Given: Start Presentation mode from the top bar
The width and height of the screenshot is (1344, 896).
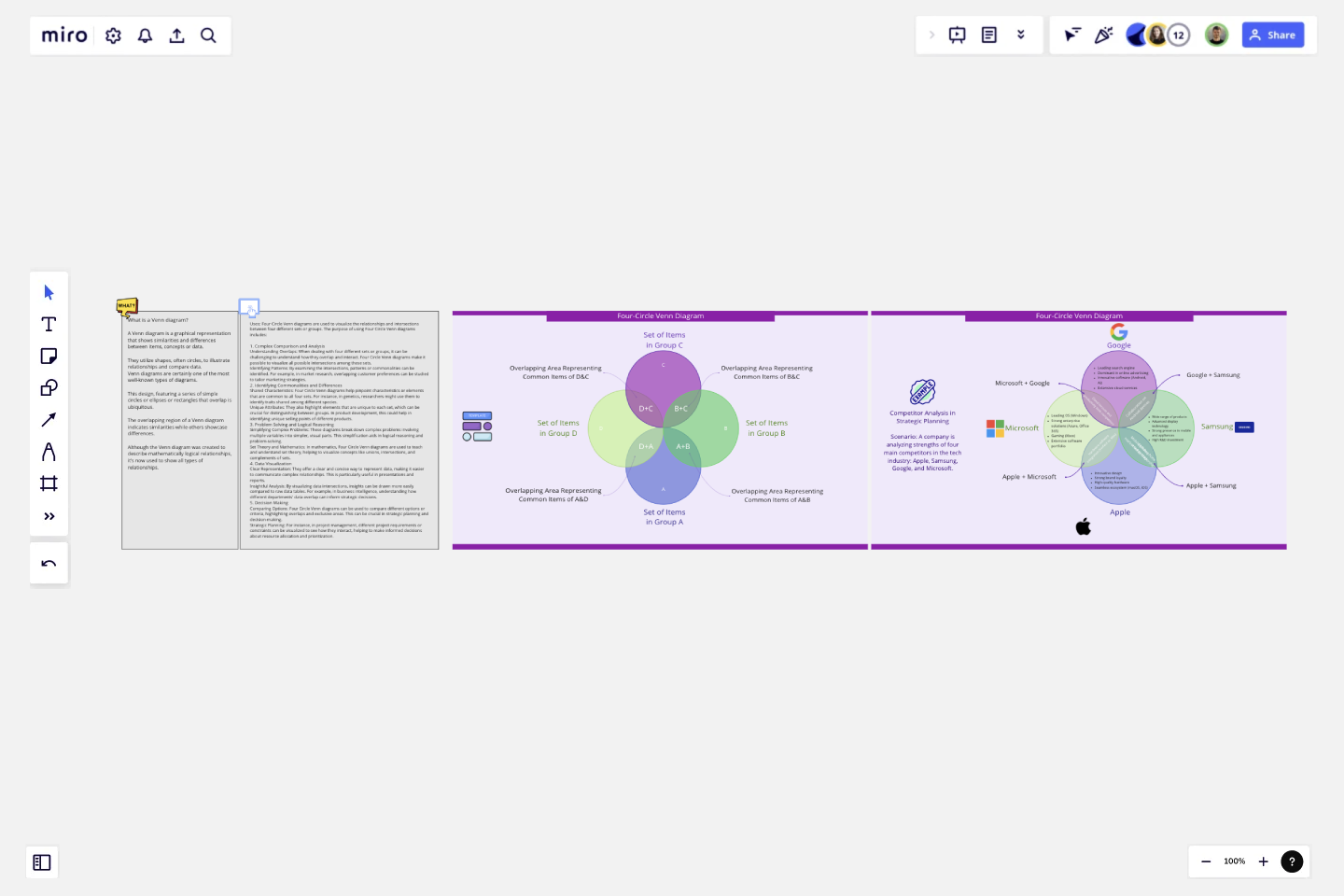Looking at the screenshot, I should 957,35.
